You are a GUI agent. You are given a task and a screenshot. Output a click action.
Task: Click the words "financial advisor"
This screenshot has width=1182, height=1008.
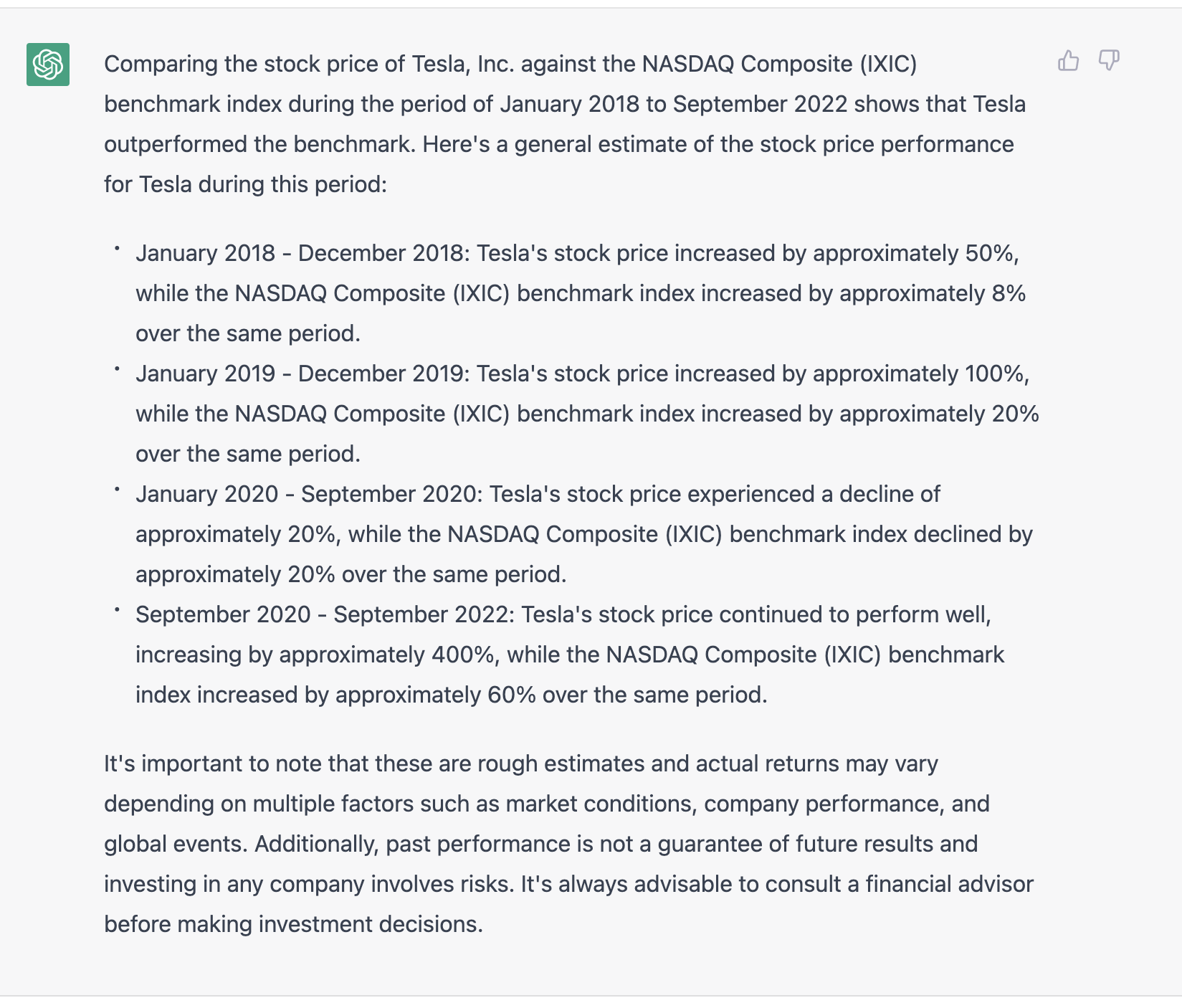949,884
